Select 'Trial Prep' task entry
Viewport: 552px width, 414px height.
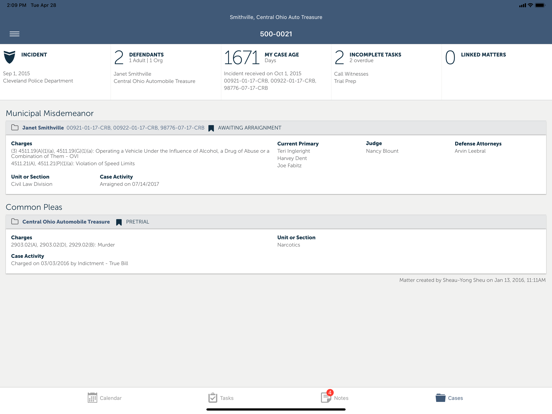coord(345,81)
